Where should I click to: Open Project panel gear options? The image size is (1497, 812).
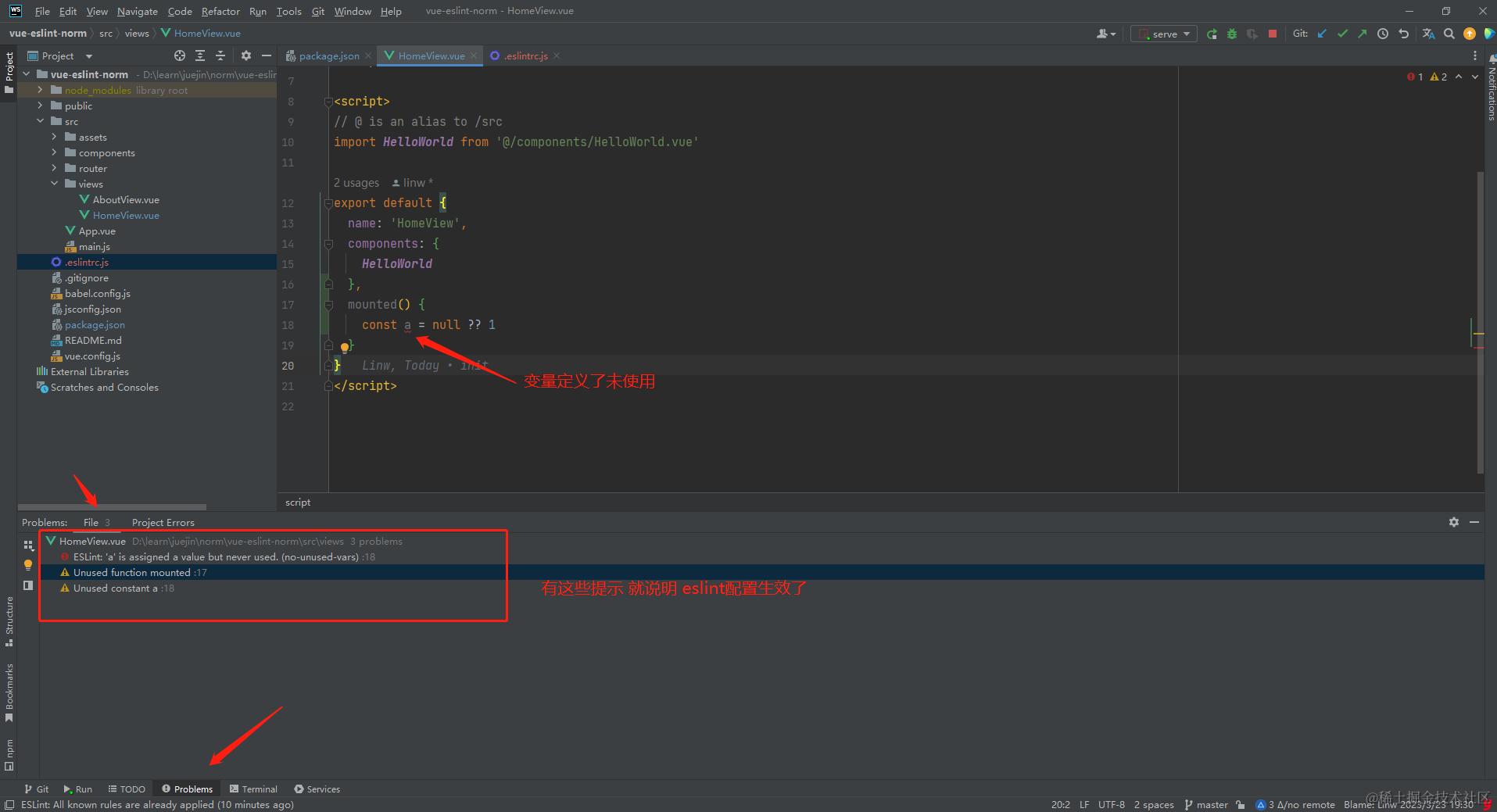coord(246,55)
